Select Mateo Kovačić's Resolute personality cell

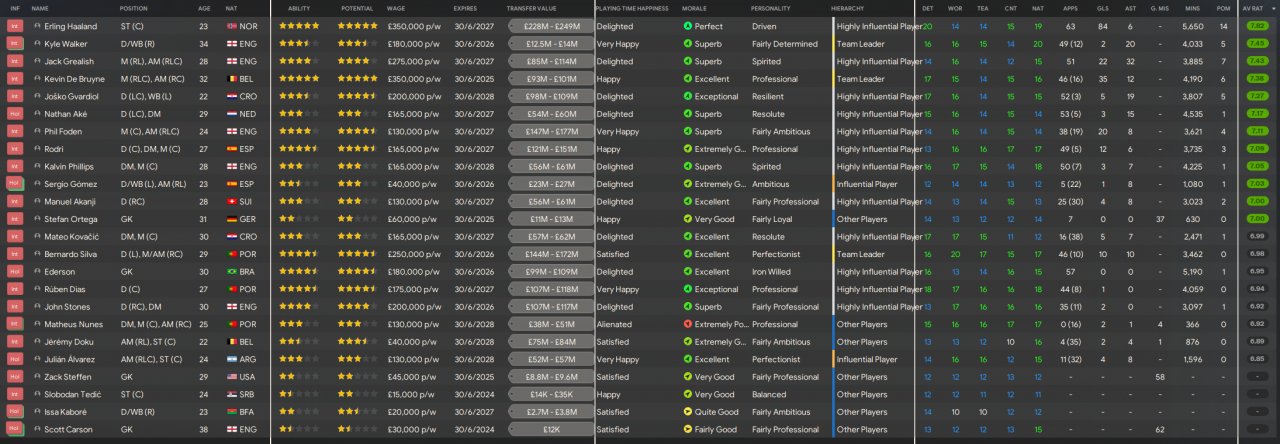(x=768, y=236)
